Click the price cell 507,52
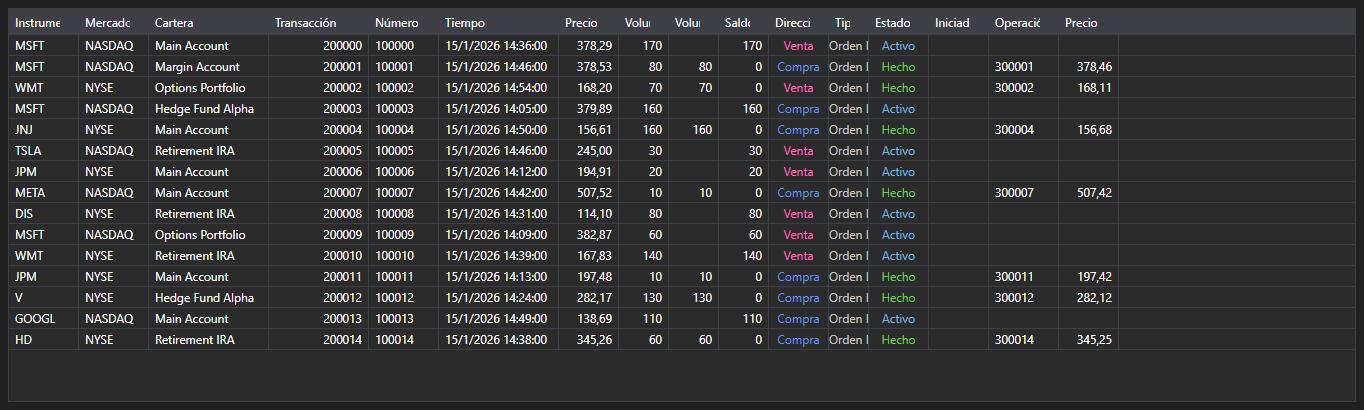The height and width of the screenshot is (410, 1364). tap(588, 193)
